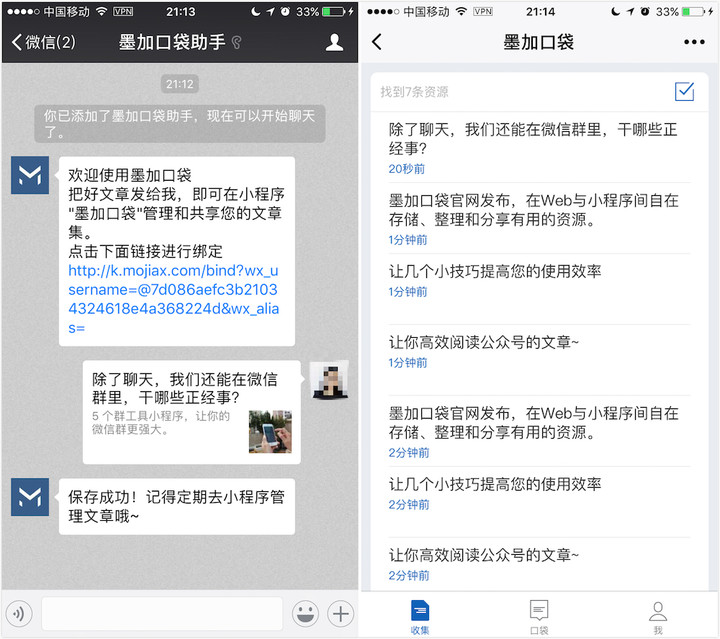Tap the system notice 你已添加了墨加口袋助手
This screenshot has height=639, width=720.
click(180, 123)
